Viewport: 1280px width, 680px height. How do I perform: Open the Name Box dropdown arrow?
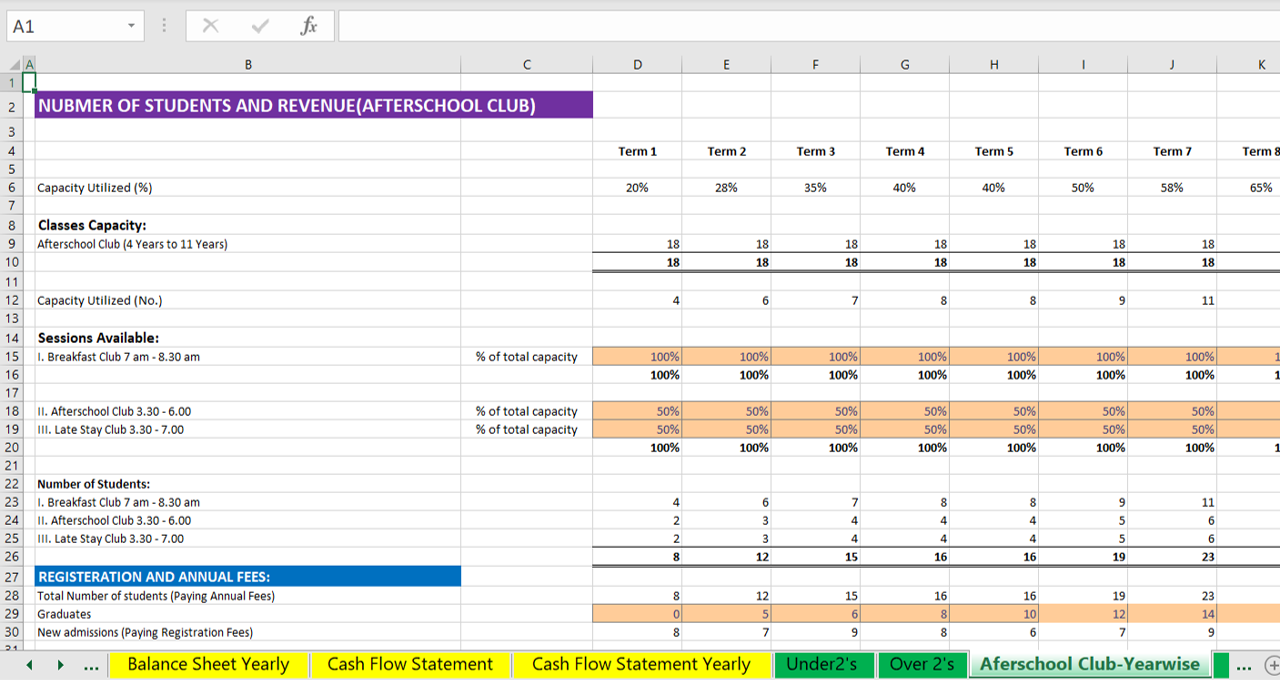(x=130, y=27)
